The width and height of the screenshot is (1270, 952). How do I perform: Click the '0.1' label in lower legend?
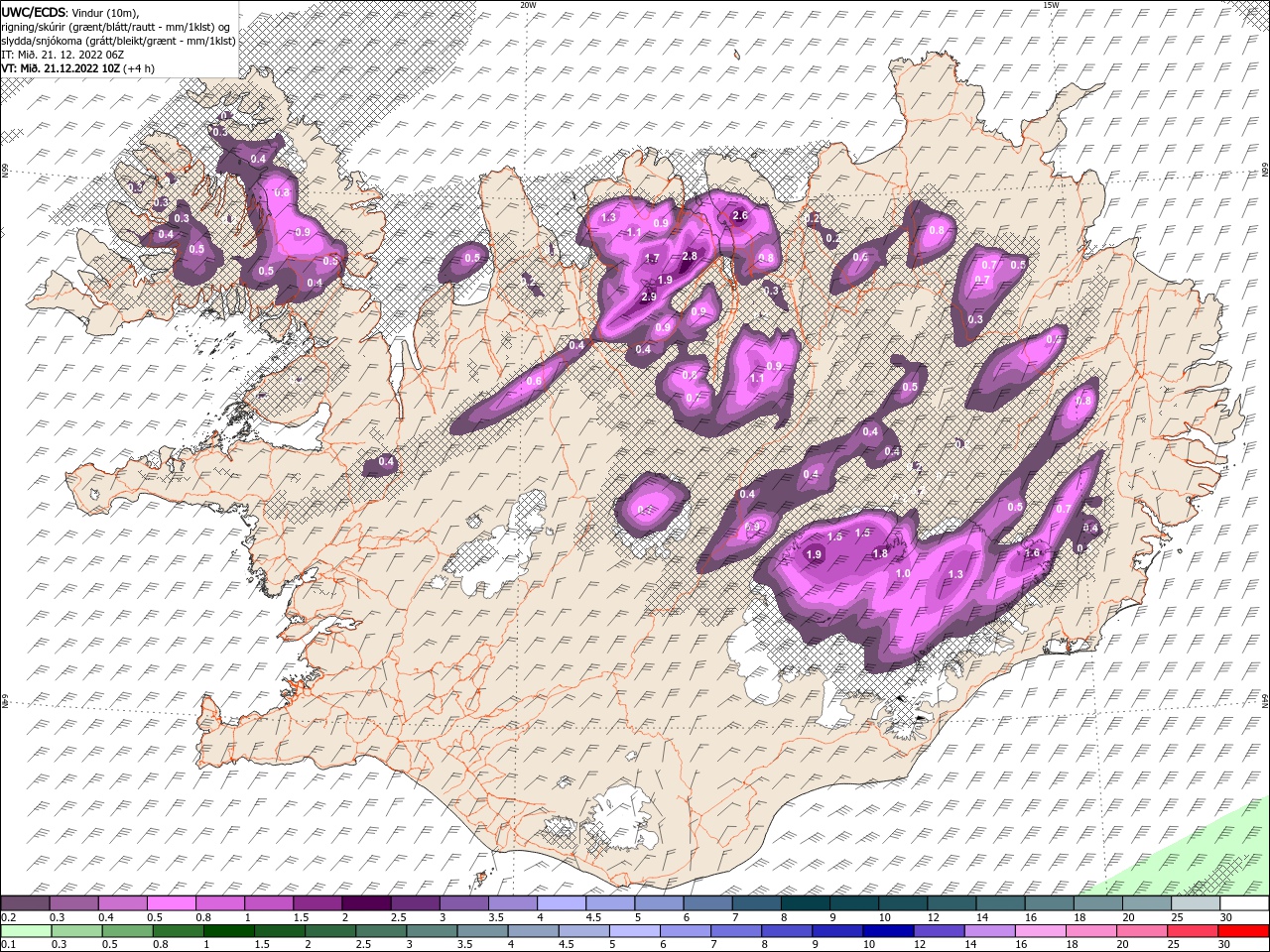8,944
